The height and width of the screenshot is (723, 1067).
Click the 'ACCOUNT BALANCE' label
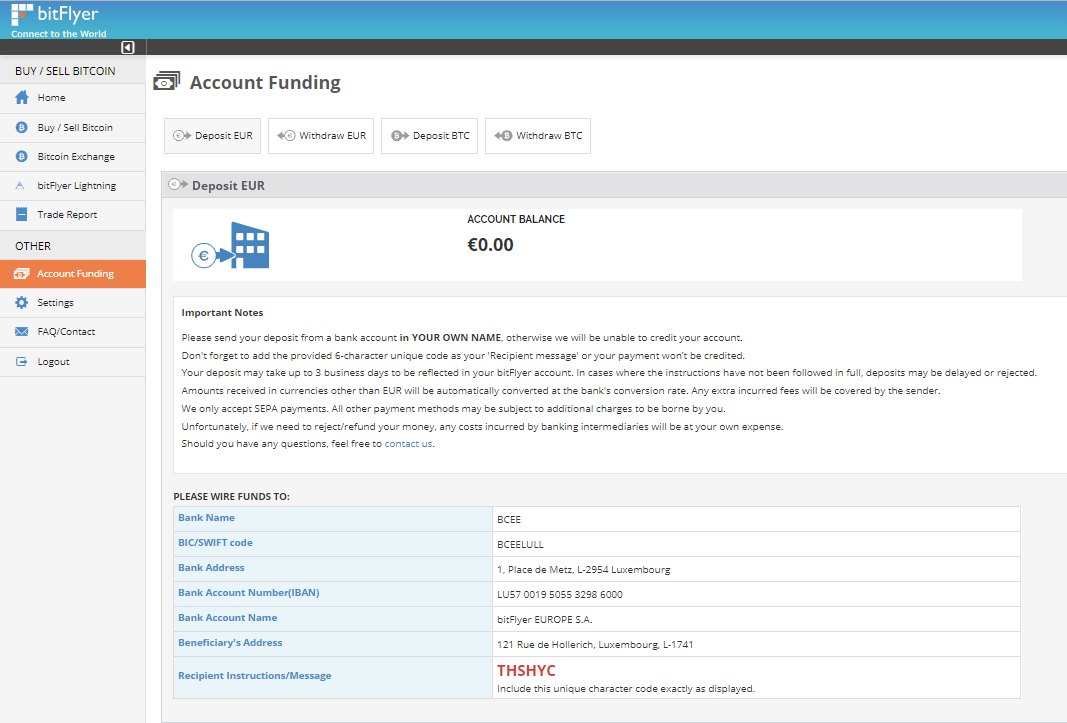click(516, 219)
